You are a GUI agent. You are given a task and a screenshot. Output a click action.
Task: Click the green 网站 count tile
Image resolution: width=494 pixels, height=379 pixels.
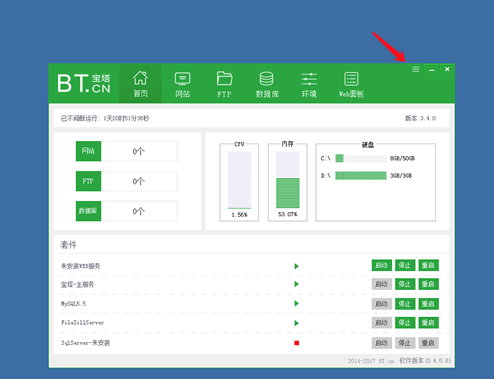tap(88, 151)
